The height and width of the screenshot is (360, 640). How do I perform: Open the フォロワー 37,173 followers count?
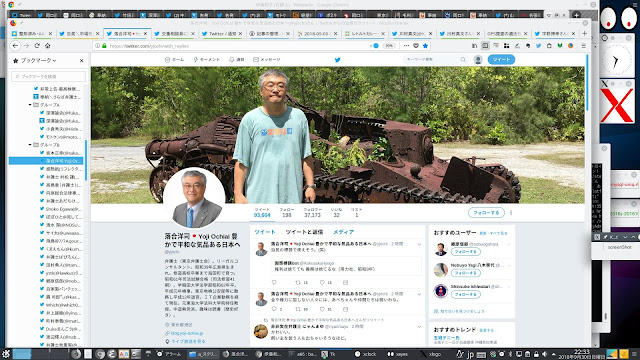312,212
